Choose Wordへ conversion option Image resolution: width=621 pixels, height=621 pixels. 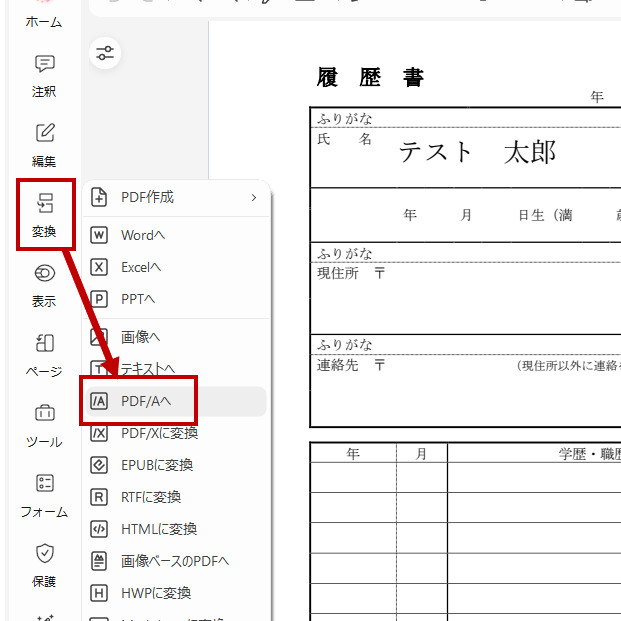176,235
